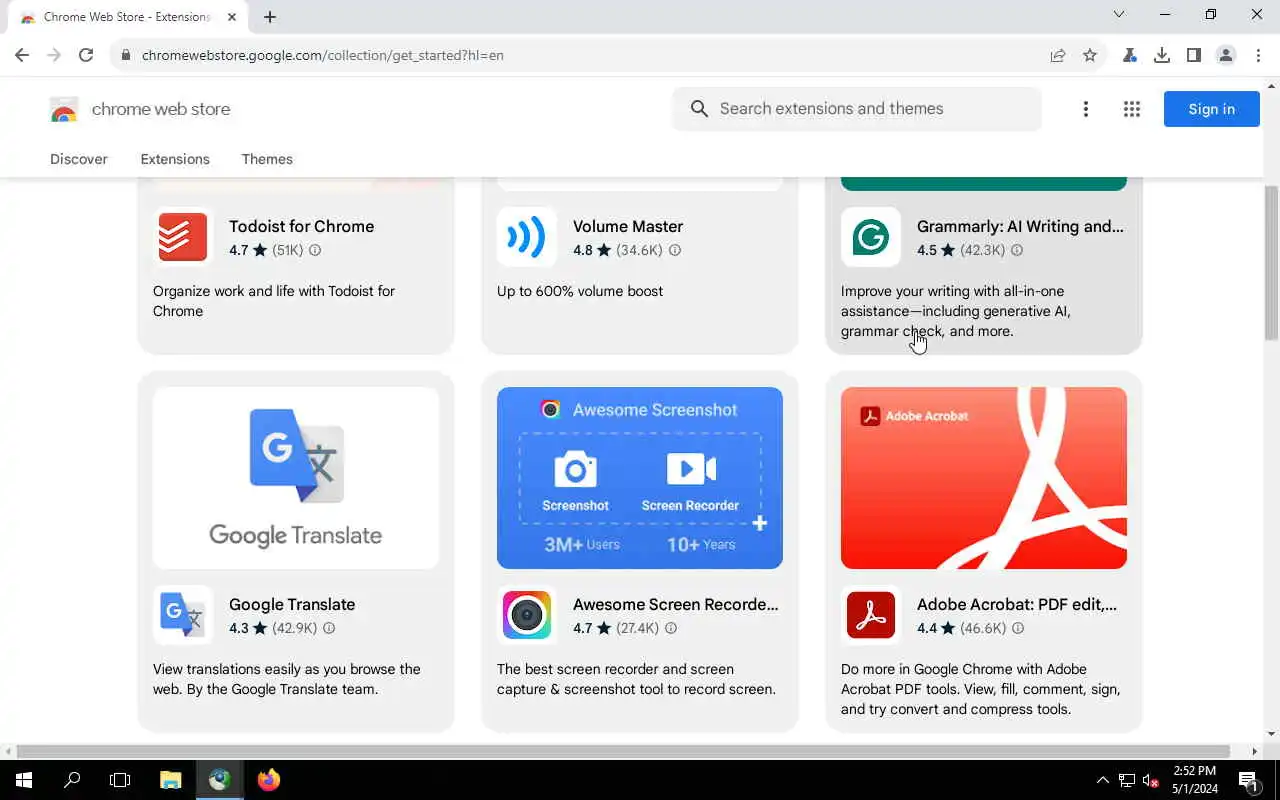Click info icon beside Google Translate 42.9K rating

pos(329,628)
